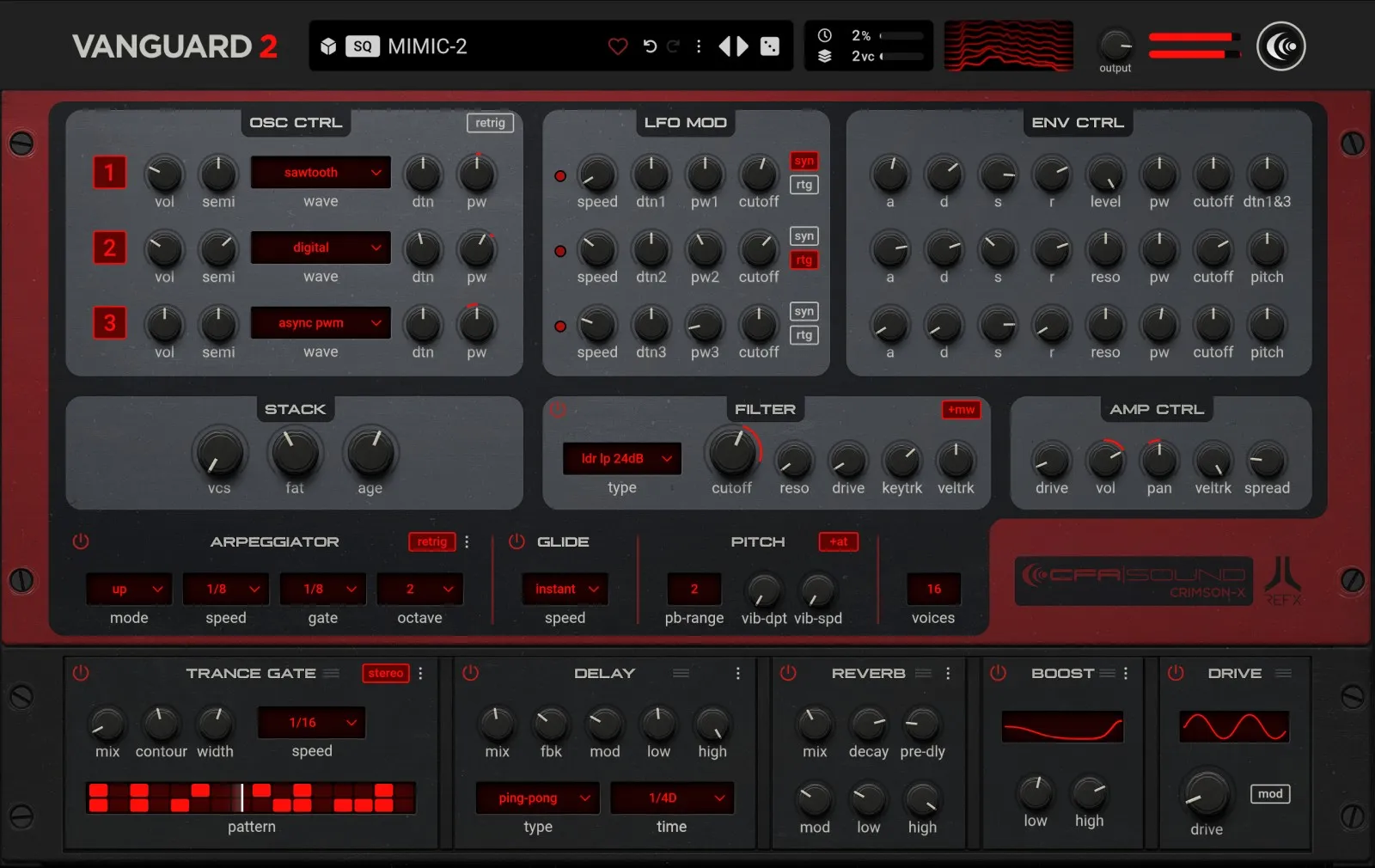
Task: Open the Trance Gate speed 1/16 dropdown
Action: pyautogui.click(x=312, y=723)
